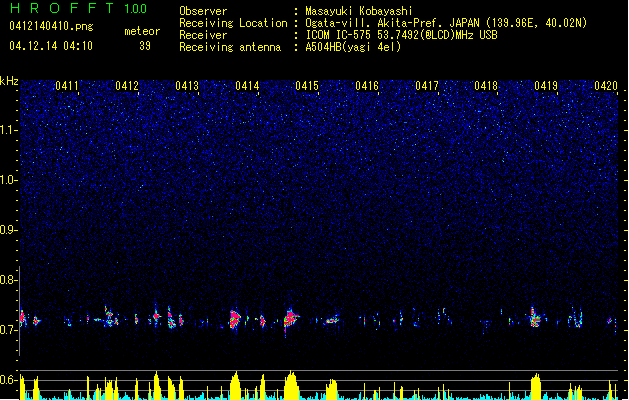The image size is (629, 400).
Task: Click the 0416 time marker
Action: click(367, 86)
